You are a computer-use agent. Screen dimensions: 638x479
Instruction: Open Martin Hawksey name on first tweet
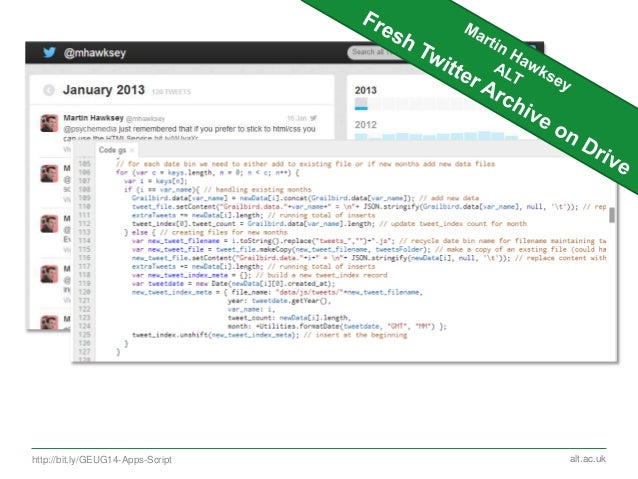(x=93, y=118)
